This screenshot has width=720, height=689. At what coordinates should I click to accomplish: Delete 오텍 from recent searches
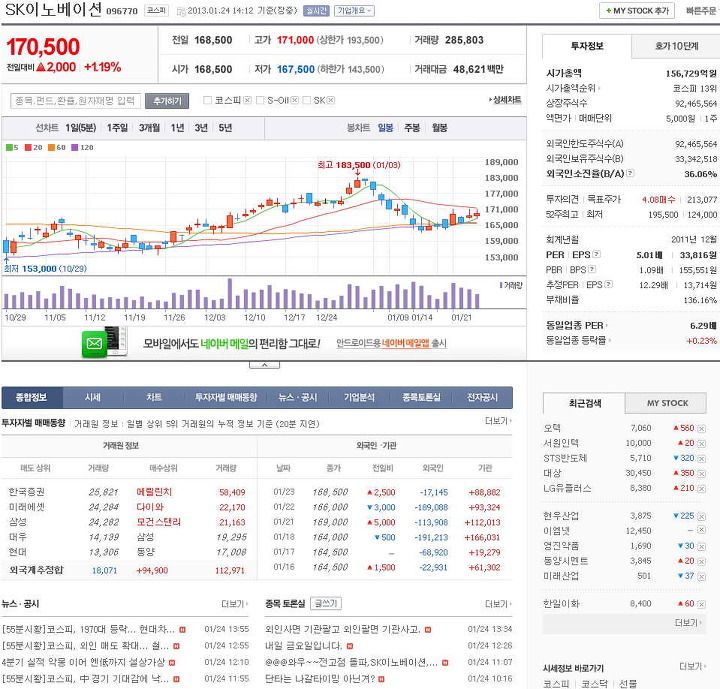point(701,429)
